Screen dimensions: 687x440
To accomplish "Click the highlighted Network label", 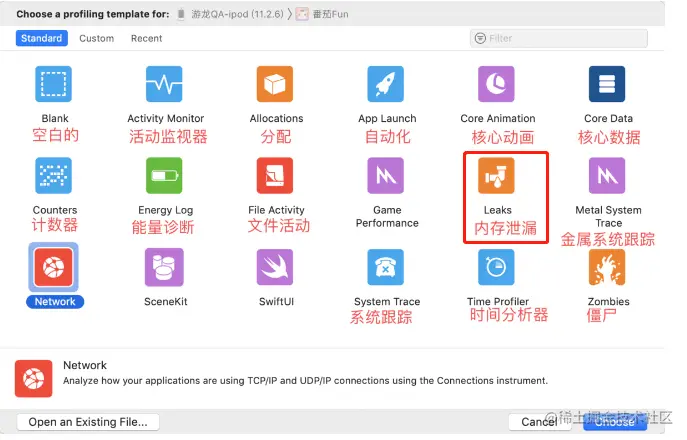I will pyautogui.click(x=55, y=302).
